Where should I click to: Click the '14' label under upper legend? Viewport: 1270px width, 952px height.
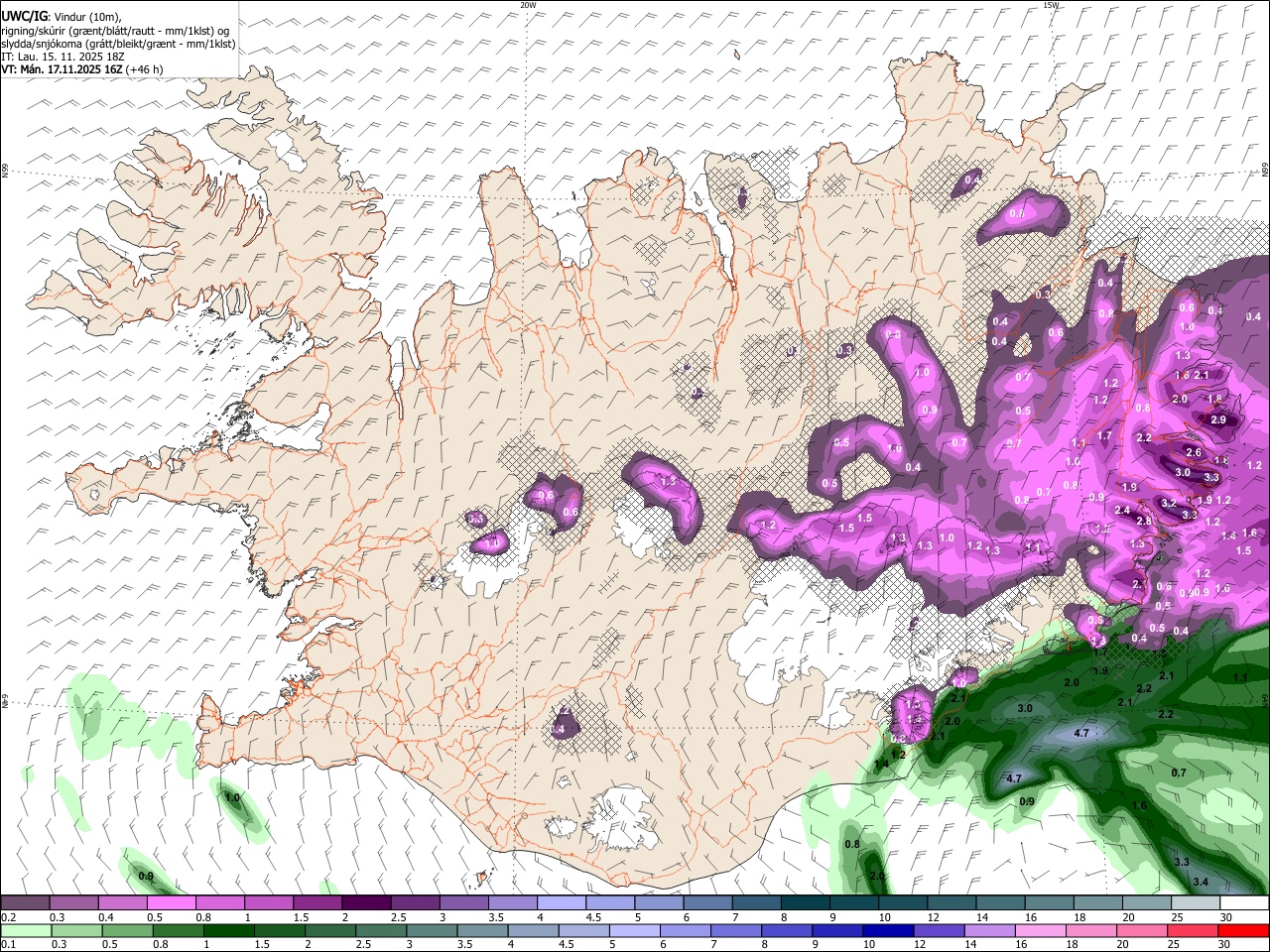[981, 917]
